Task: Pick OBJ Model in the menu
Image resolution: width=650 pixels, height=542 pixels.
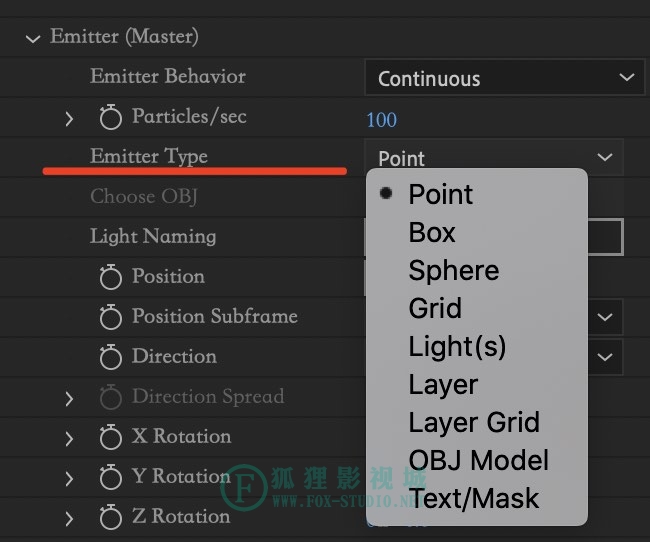Action: coord(477,460)
